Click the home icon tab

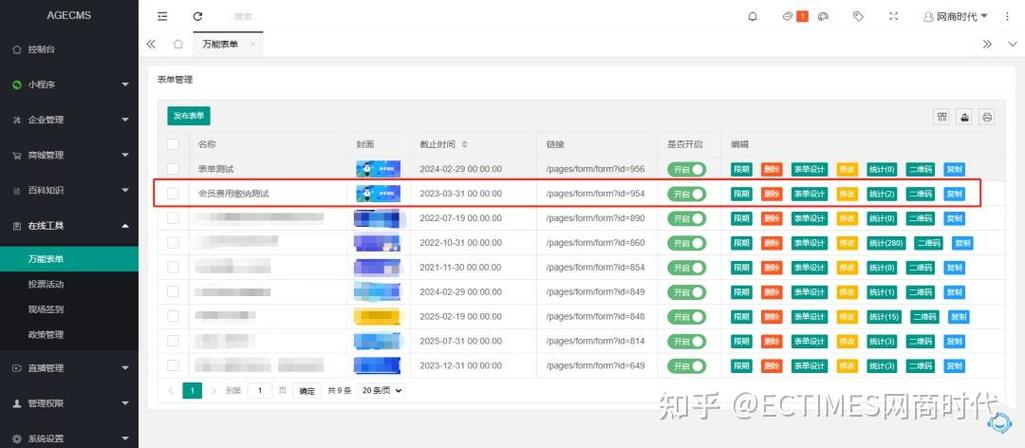(x=178, y=44)
